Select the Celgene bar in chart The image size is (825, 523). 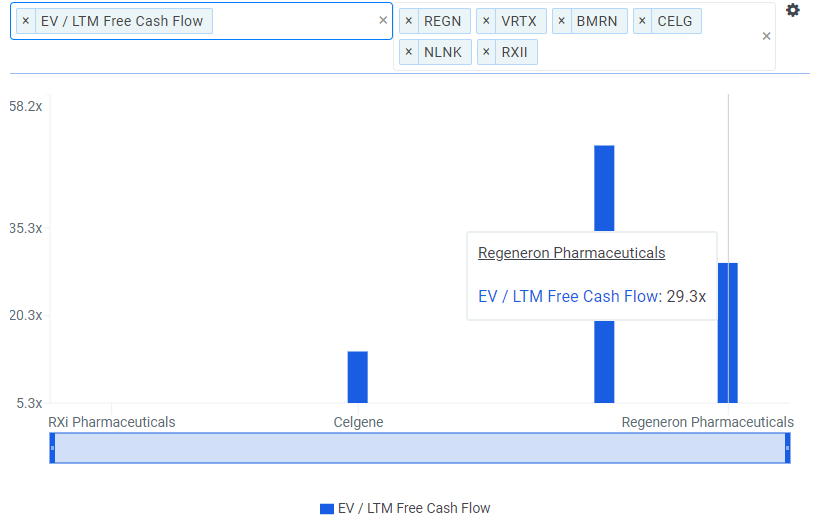point(358,377)
